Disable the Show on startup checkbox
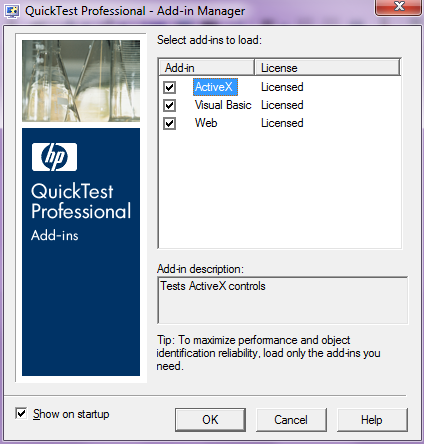Image resolution: width=424 pixels, height=444 pixels. pyautogui.click(x=21, y=414)
